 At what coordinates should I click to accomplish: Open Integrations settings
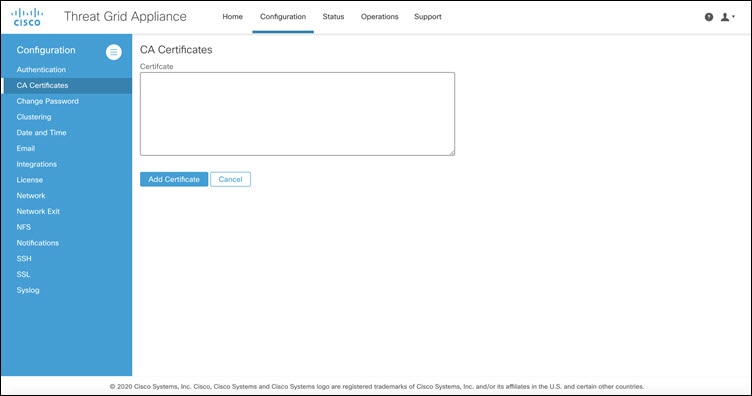coord(36,164)
